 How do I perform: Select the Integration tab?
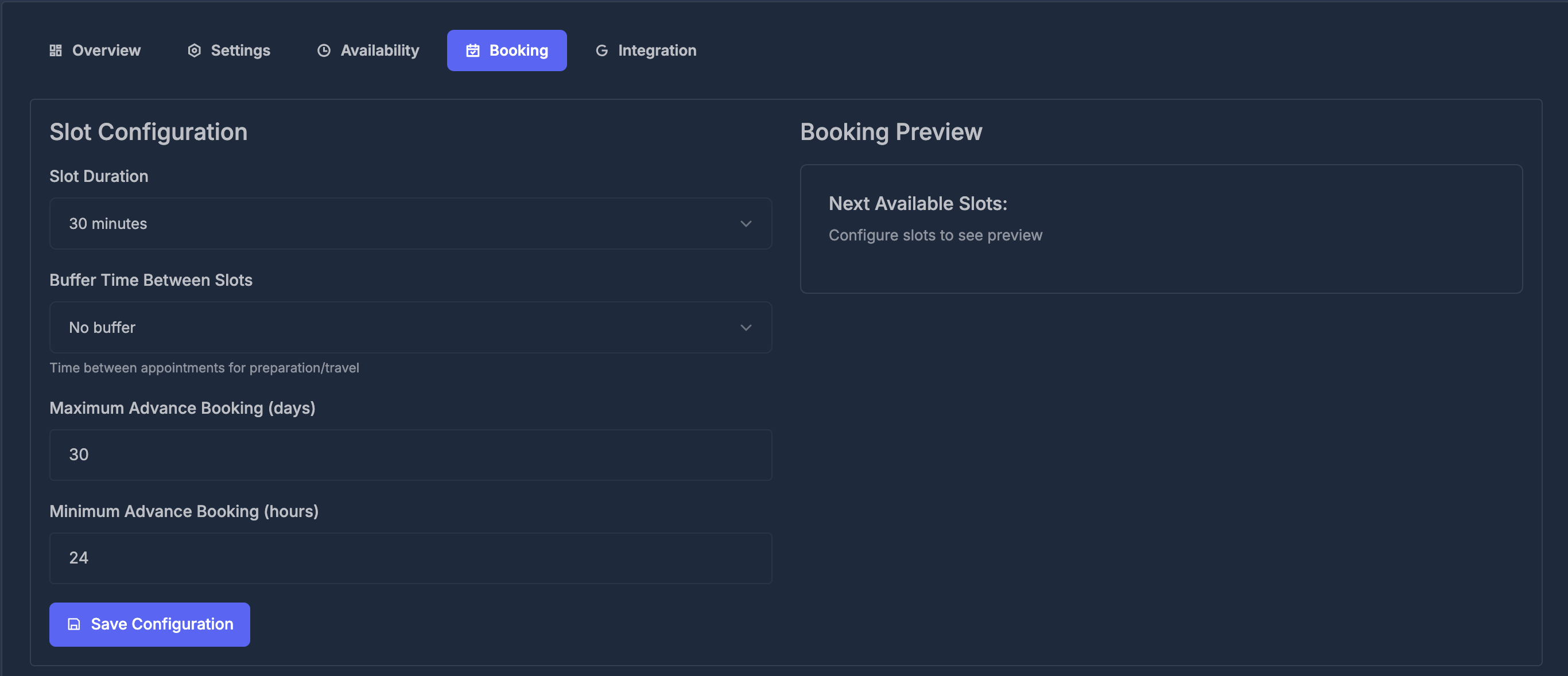(x=646, y=50)
